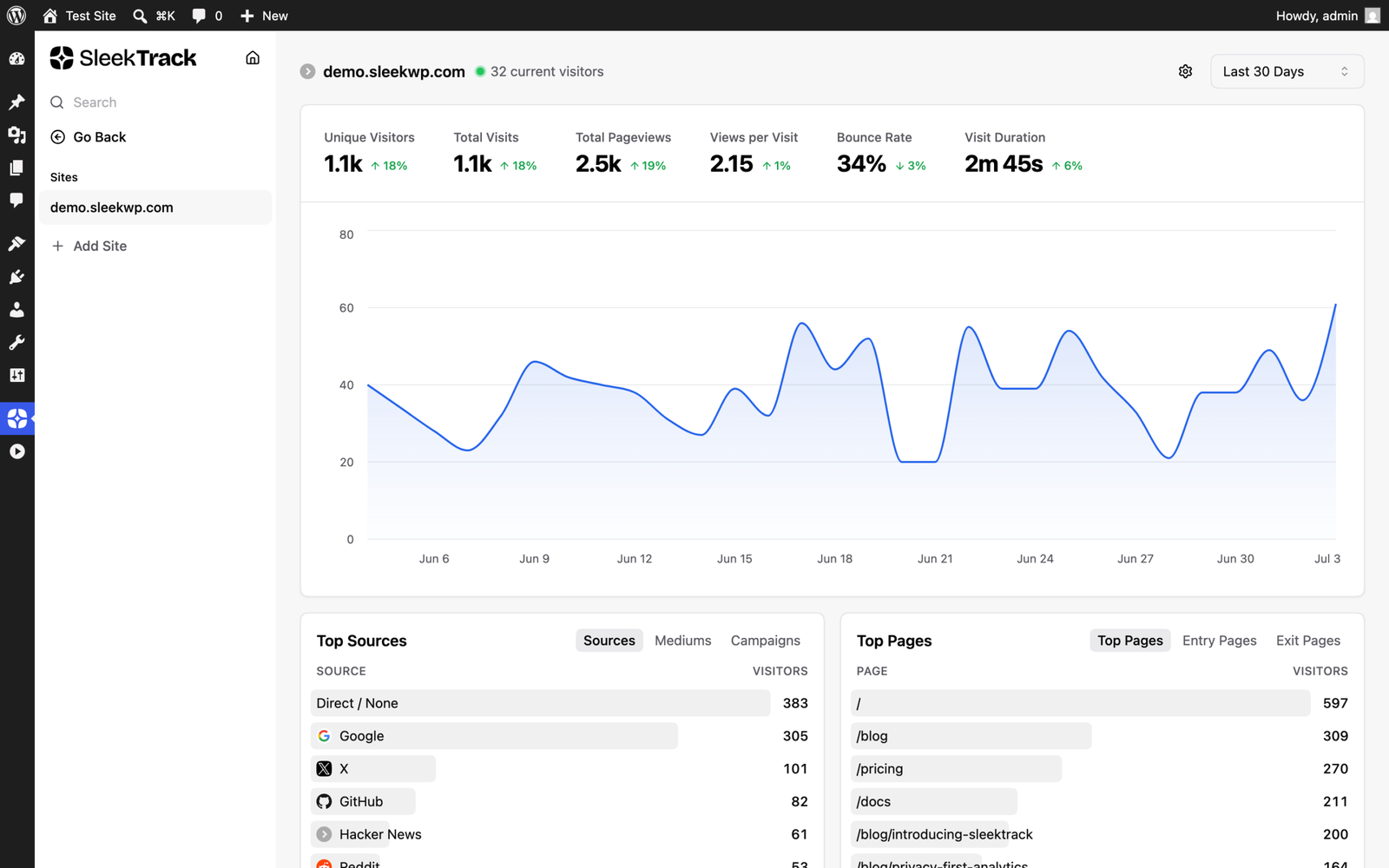1389x868 pixels.
Task: Click the /pricing page row
Action: (x=1102, y=769)
